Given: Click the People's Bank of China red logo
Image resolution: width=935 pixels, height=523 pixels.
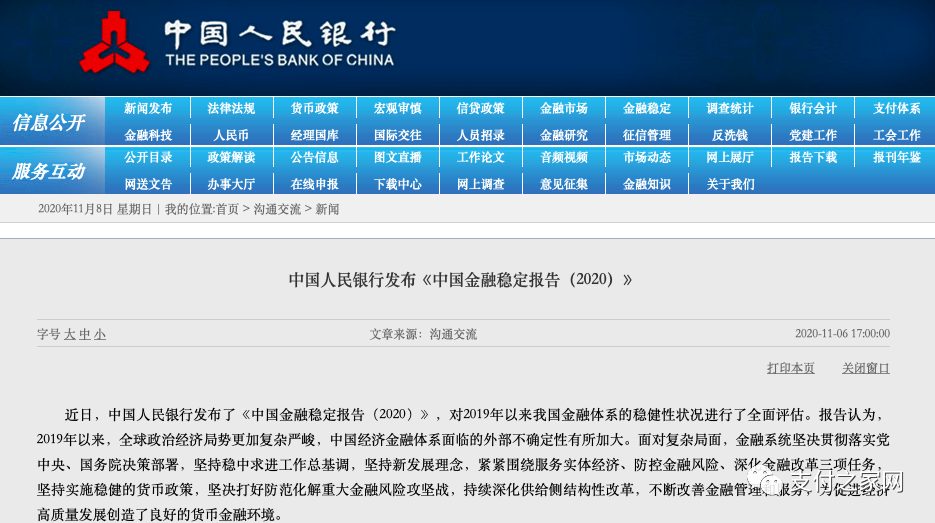Looking at the screenshot, I should (114, 43).
